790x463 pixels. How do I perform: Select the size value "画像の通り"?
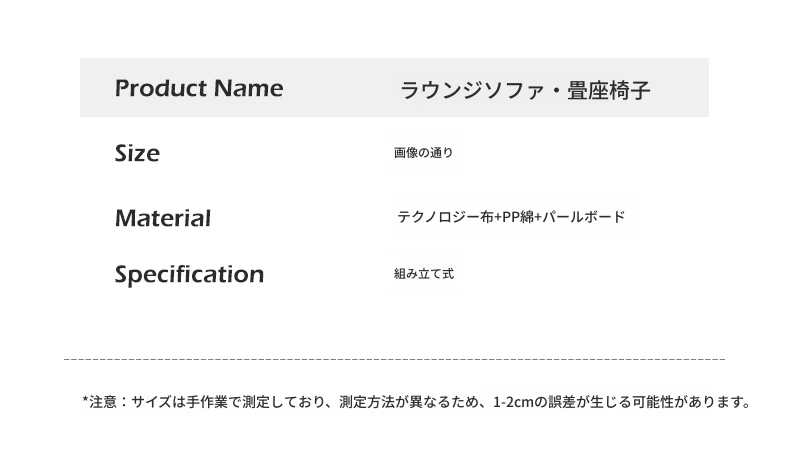(424, 154)
